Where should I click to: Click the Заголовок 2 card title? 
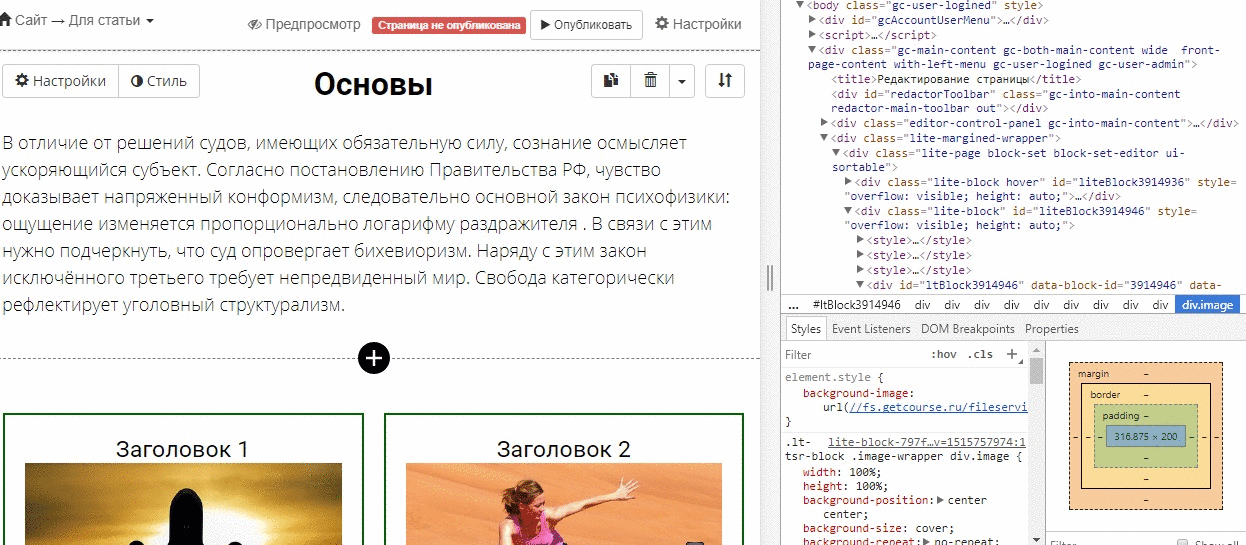click(564, 449)
